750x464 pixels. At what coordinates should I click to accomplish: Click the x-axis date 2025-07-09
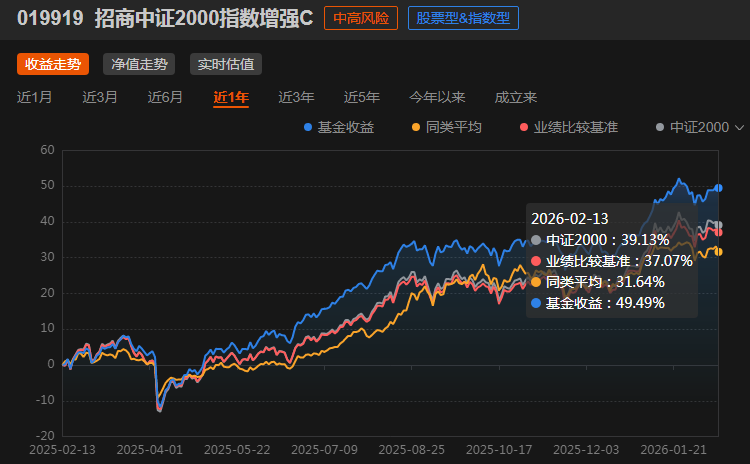coord(324,450)
